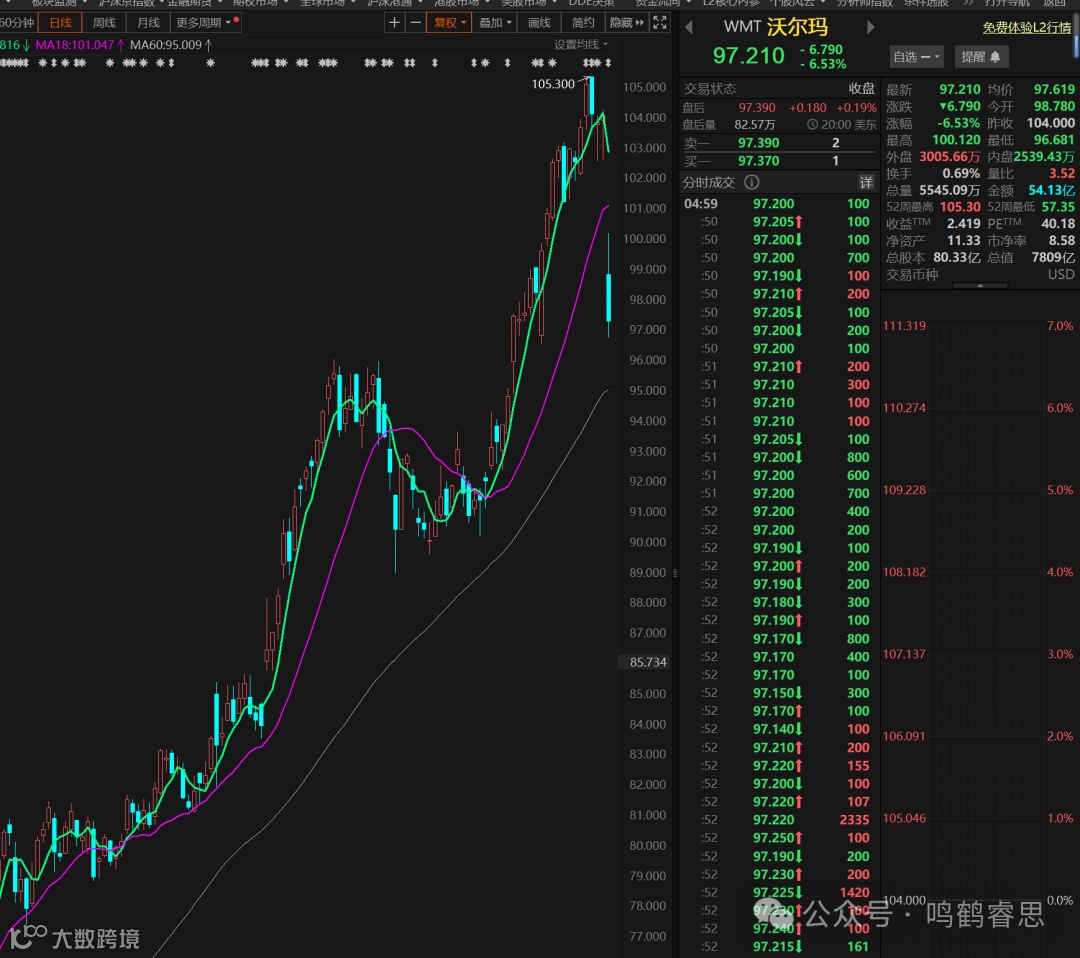Viewport: 1080px width, 958px height.
Task: Go to next stock with right arrow
Action: click(x=871, y=28)
